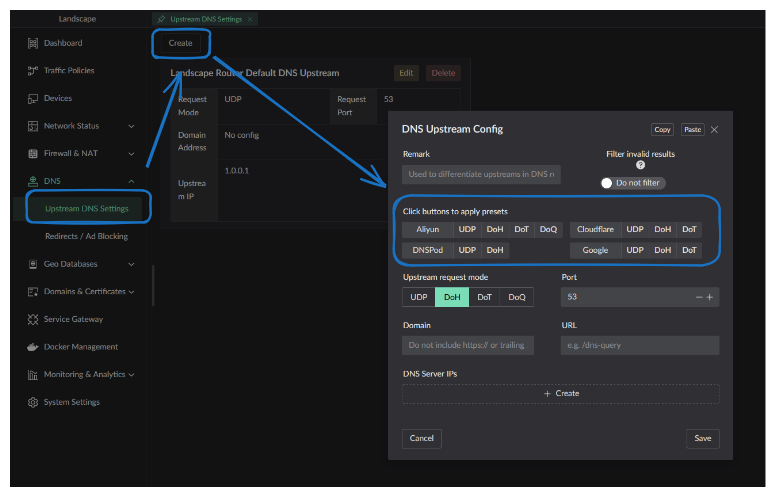Save the DNS Upstream Config

[x=703, y=439]
